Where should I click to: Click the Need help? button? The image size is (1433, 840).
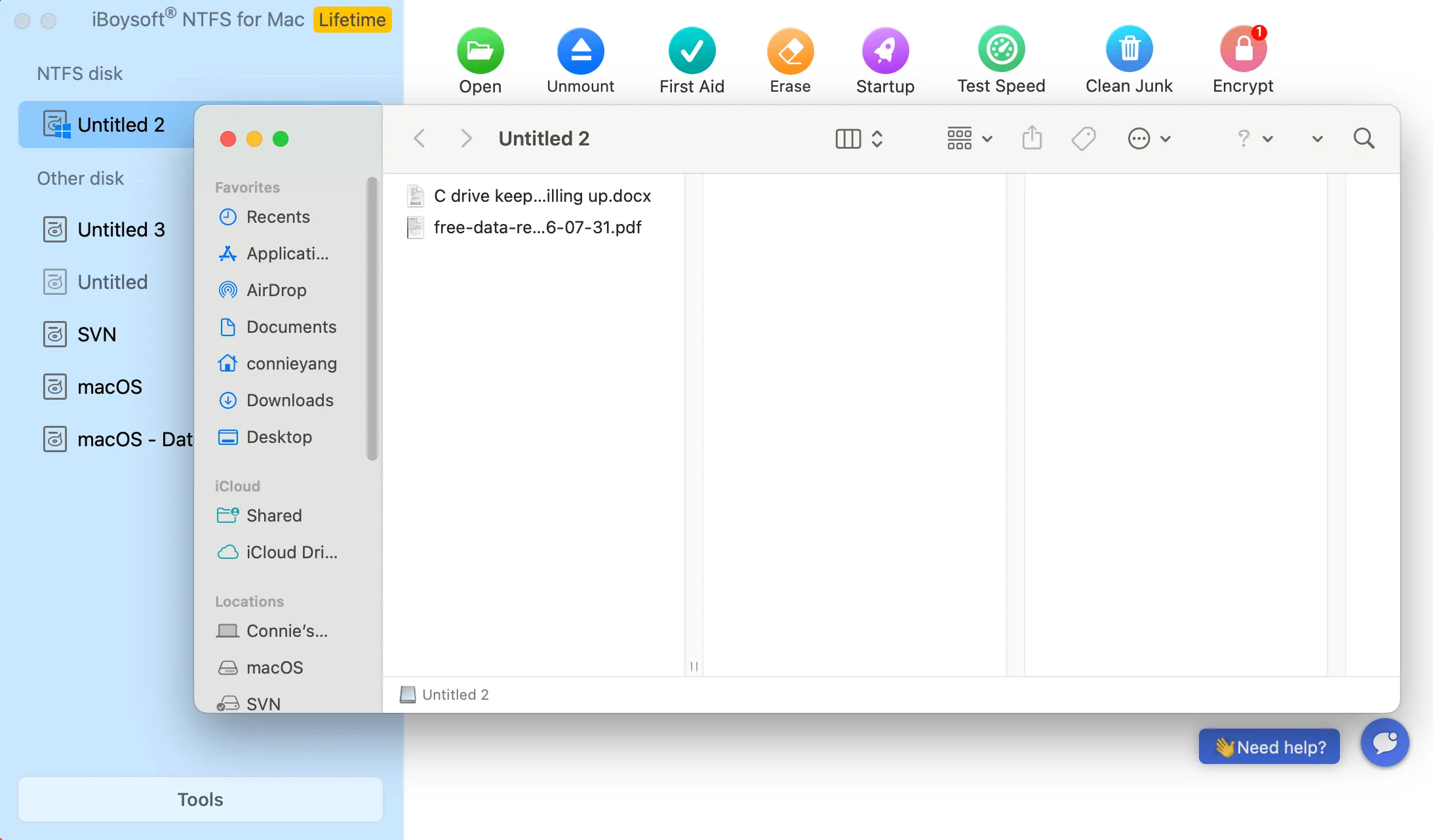[1269, 747]
